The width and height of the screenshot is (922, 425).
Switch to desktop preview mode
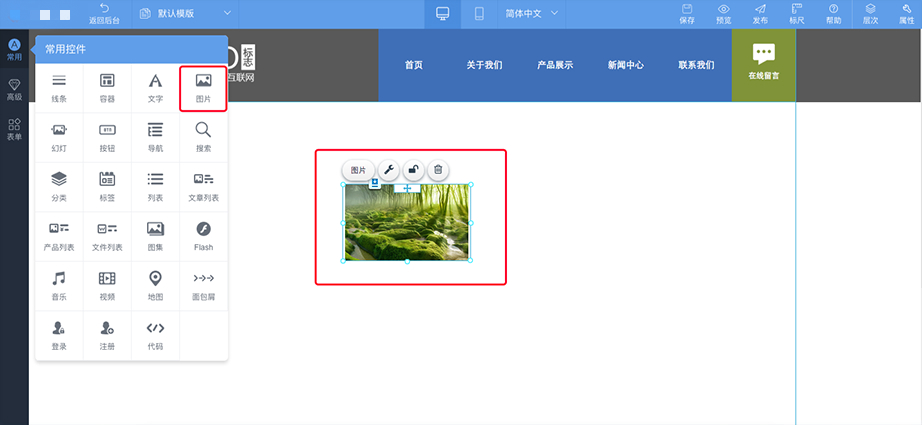pyautogui.click(x=443, y=14)
